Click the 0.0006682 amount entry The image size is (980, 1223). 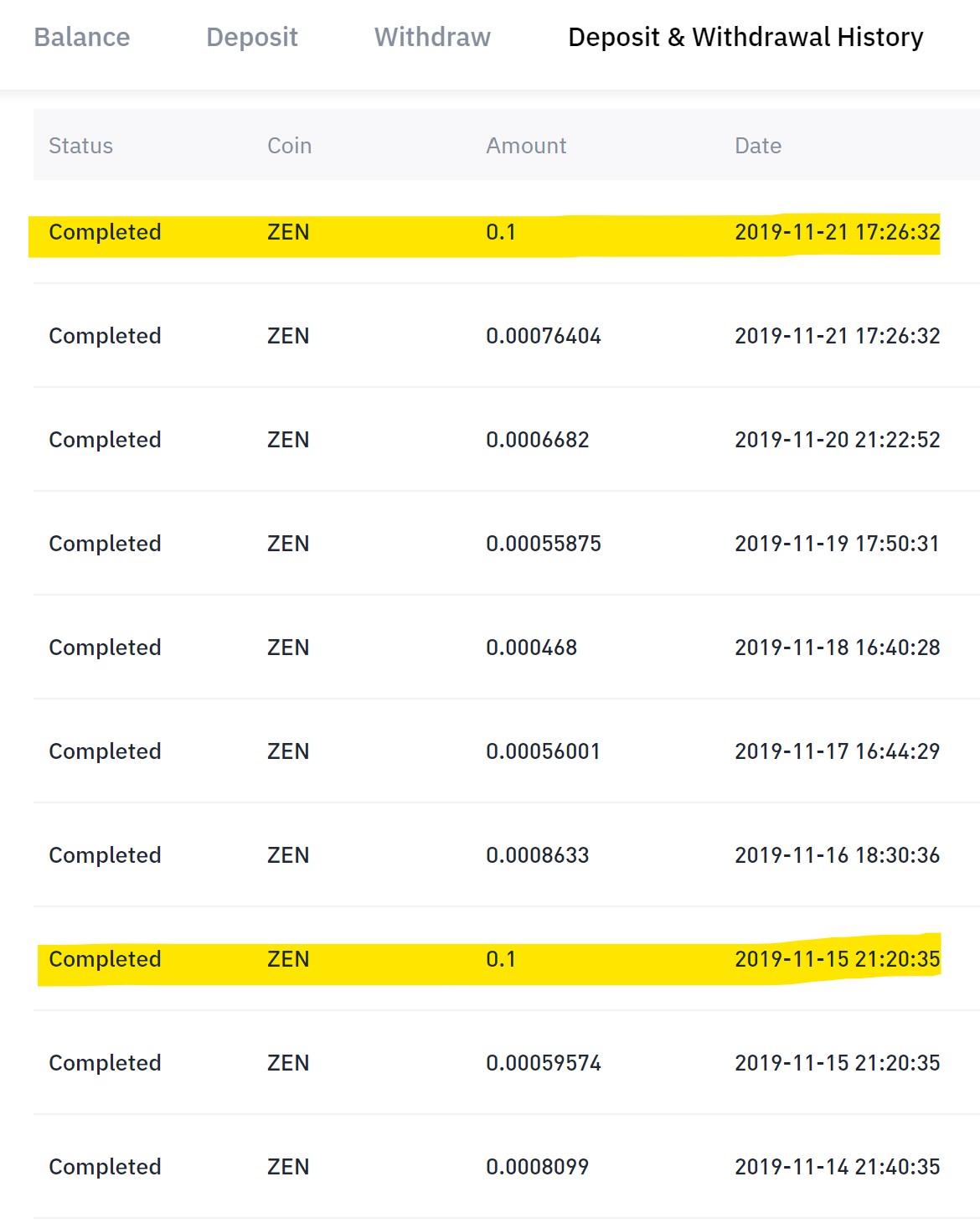[x=538, y=440]
